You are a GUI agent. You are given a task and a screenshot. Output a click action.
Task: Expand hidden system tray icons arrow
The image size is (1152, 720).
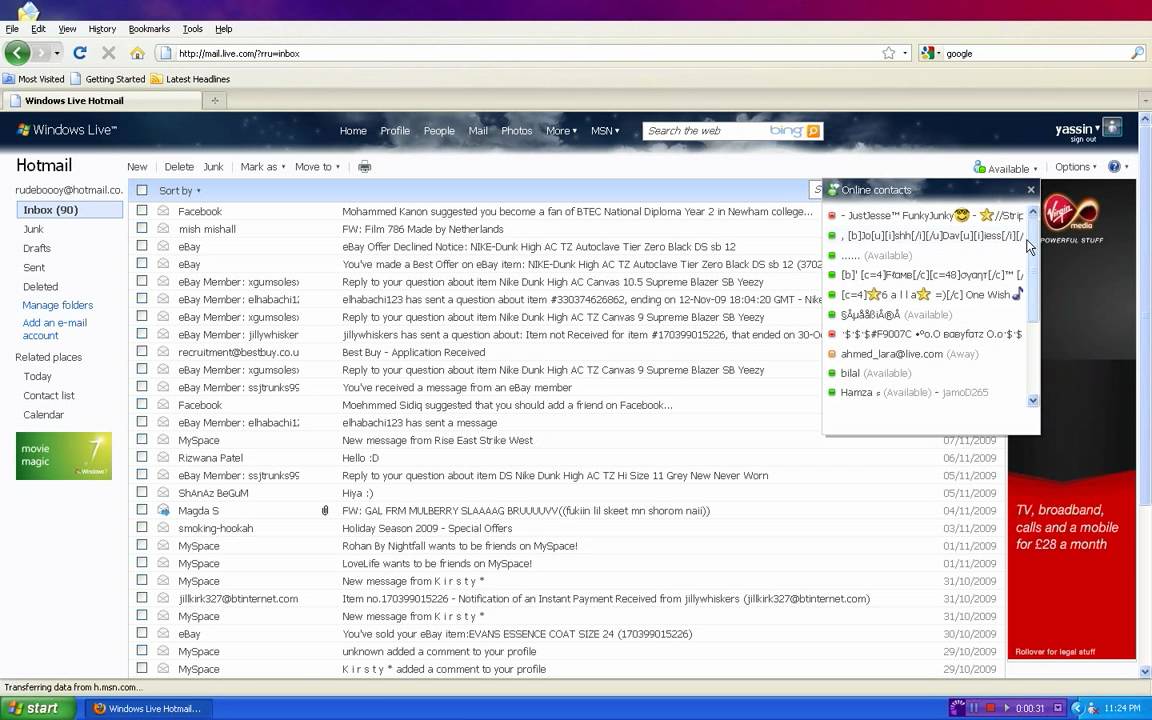pos(1076,708)
